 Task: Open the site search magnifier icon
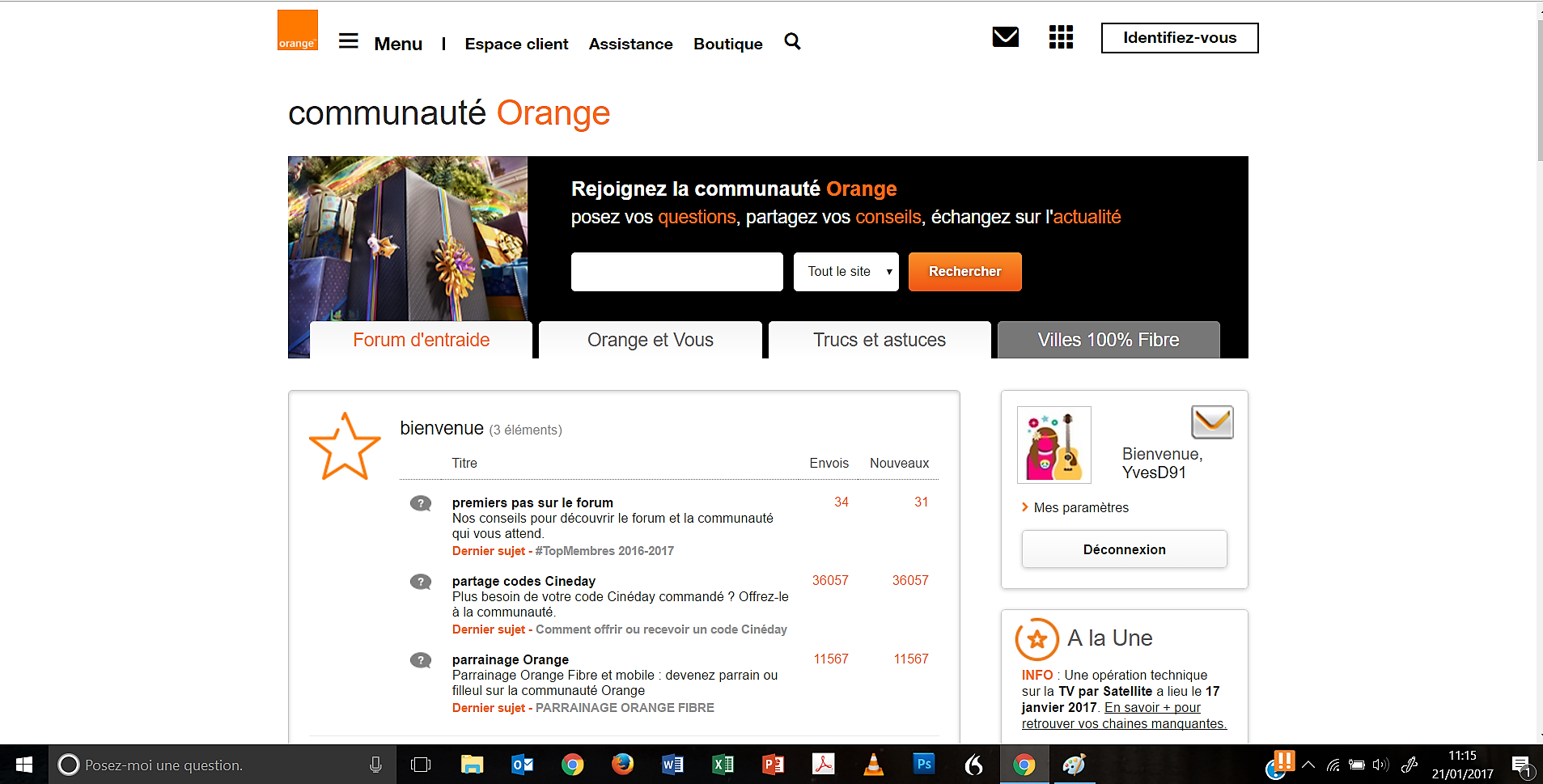tap(792, 41)
